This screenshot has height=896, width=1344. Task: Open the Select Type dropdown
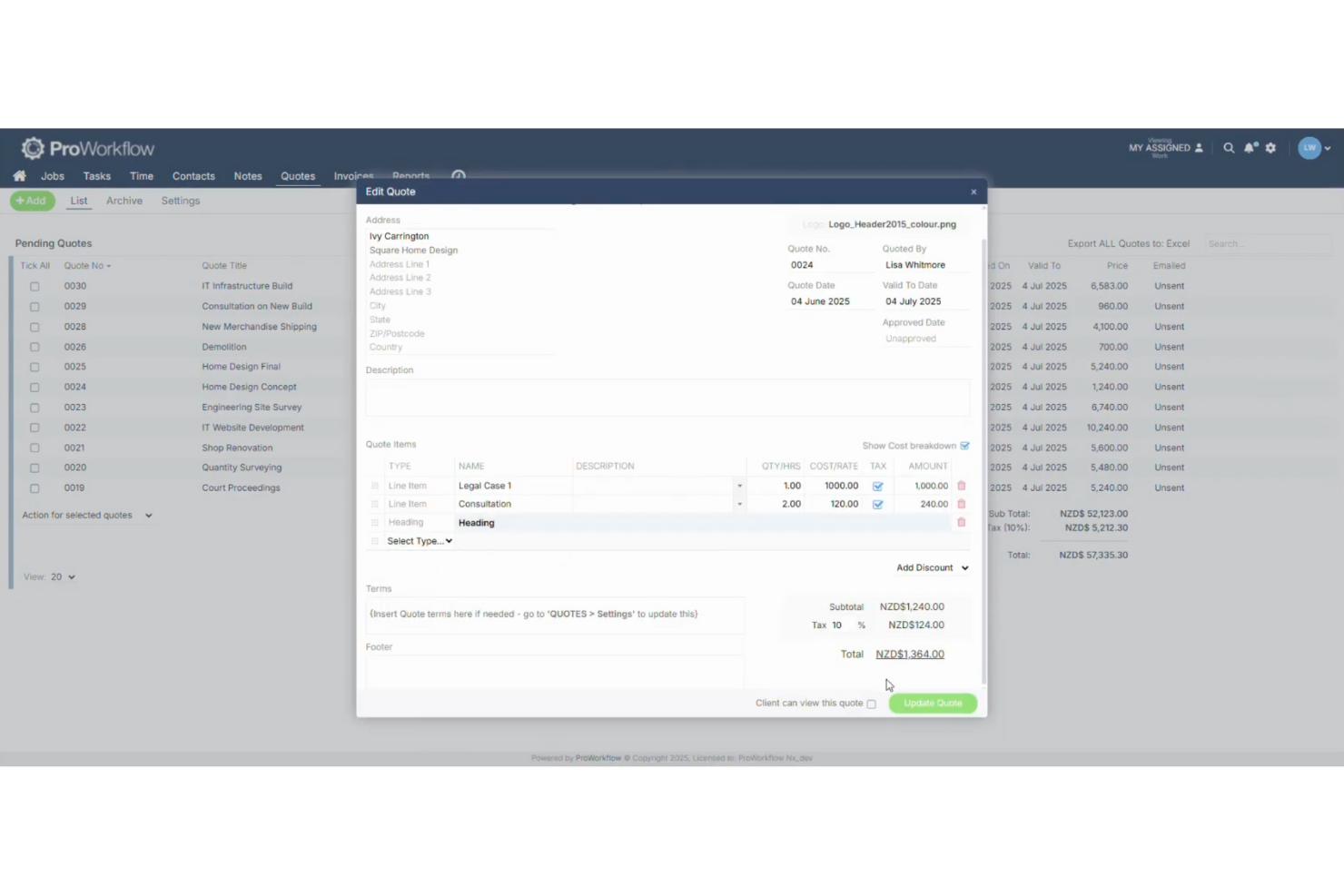coord(419,540)
